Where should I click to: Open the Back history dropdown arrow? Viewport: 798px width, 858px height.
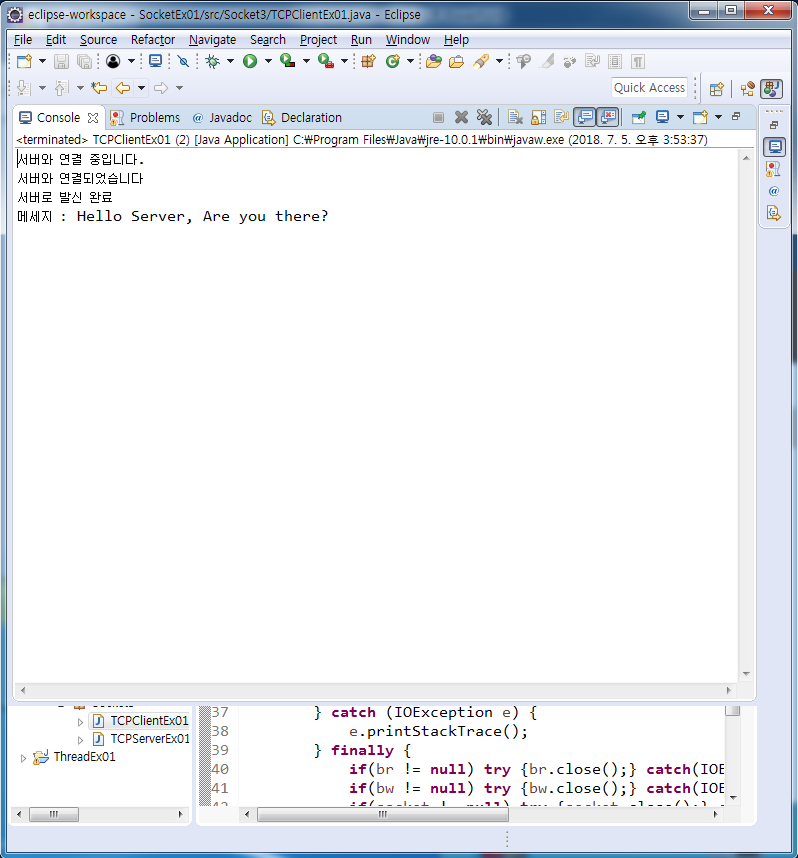[141, 88]
